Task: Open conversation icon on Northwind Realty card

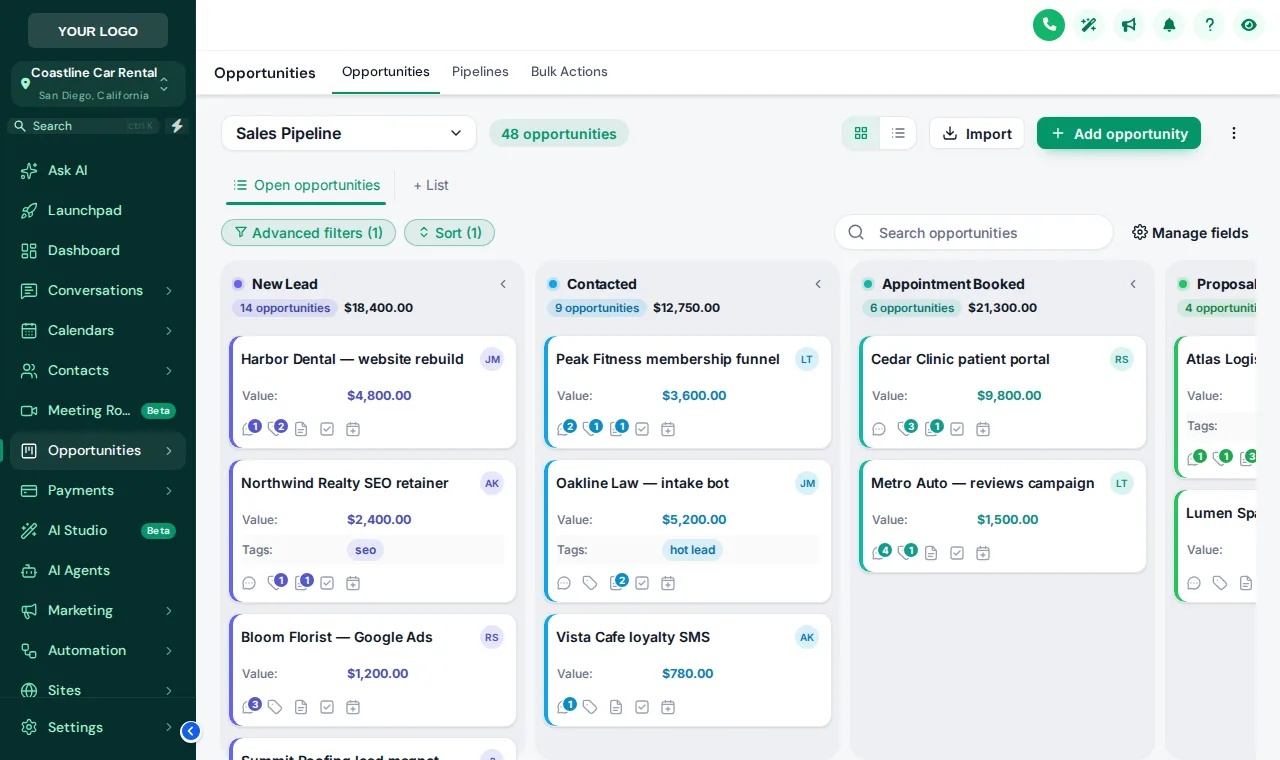Action: [249, 583]
